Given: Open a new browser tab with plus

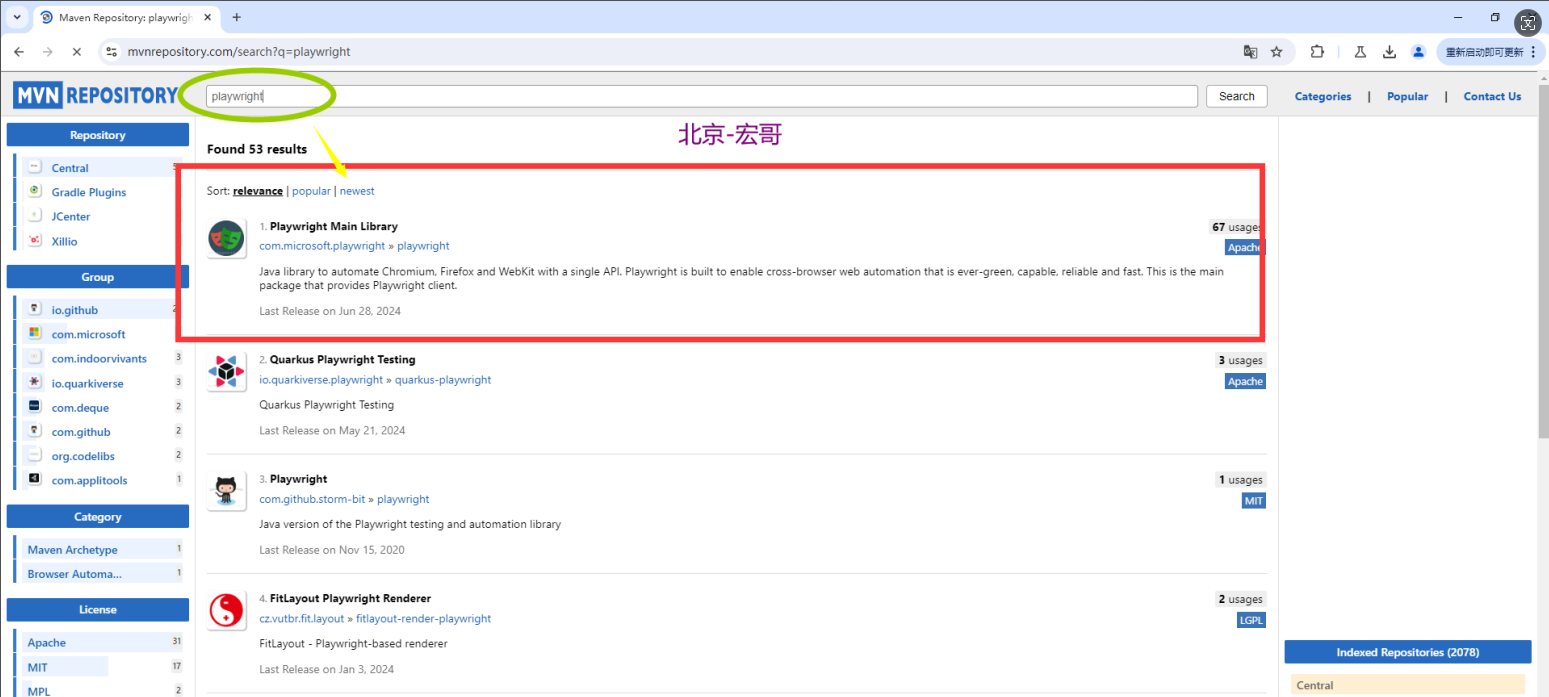Looking at the screenshot, I should coord(237,17).
